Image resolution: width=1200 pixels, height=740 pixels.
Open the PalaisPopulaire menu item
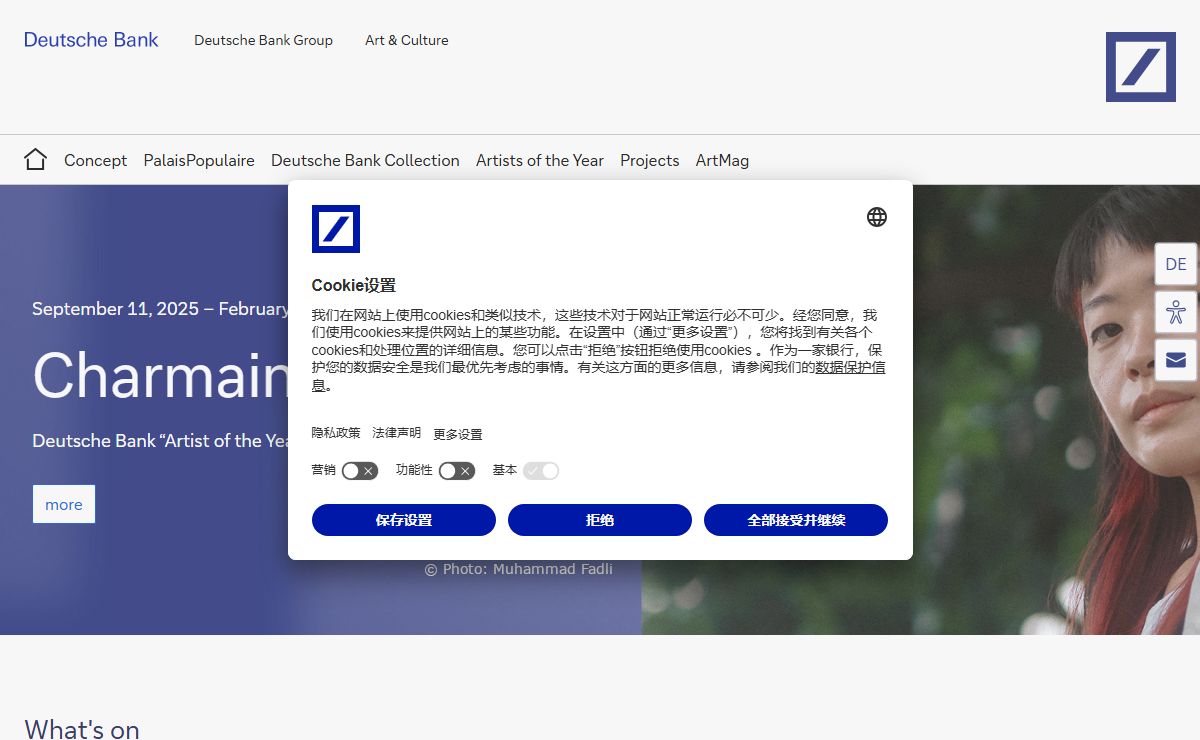coord(199,160)
